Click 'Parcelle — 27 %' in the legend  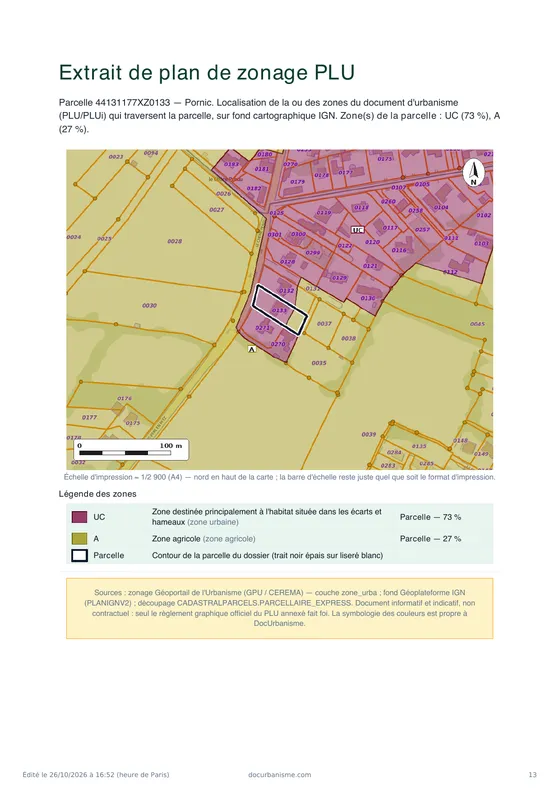tap(430, 538)
